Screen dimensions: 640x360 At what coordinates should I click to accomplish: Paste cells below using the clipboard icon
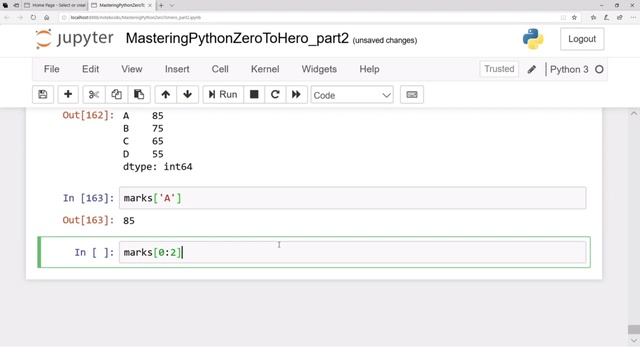139,95
